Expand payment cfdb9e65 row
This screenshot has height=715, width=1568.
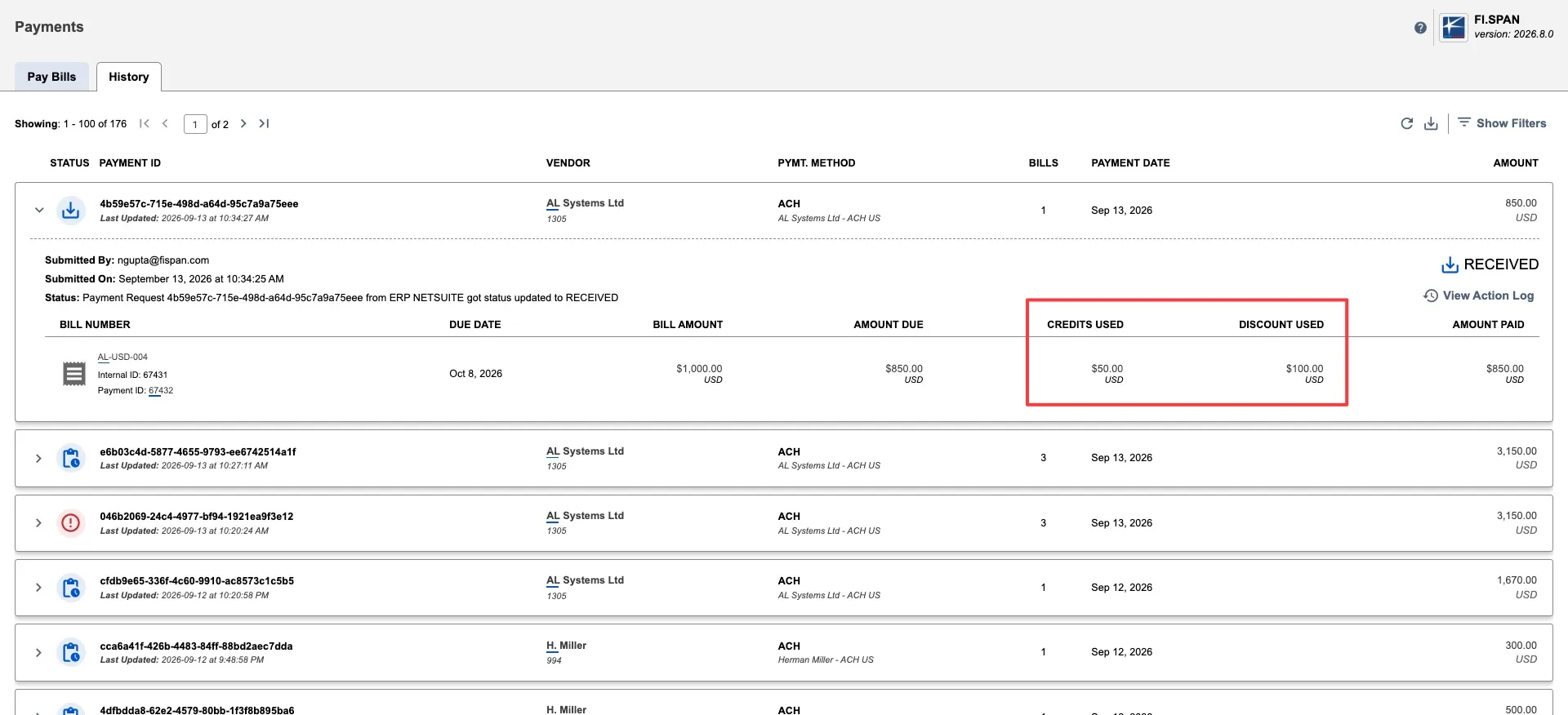pos(38,588)
